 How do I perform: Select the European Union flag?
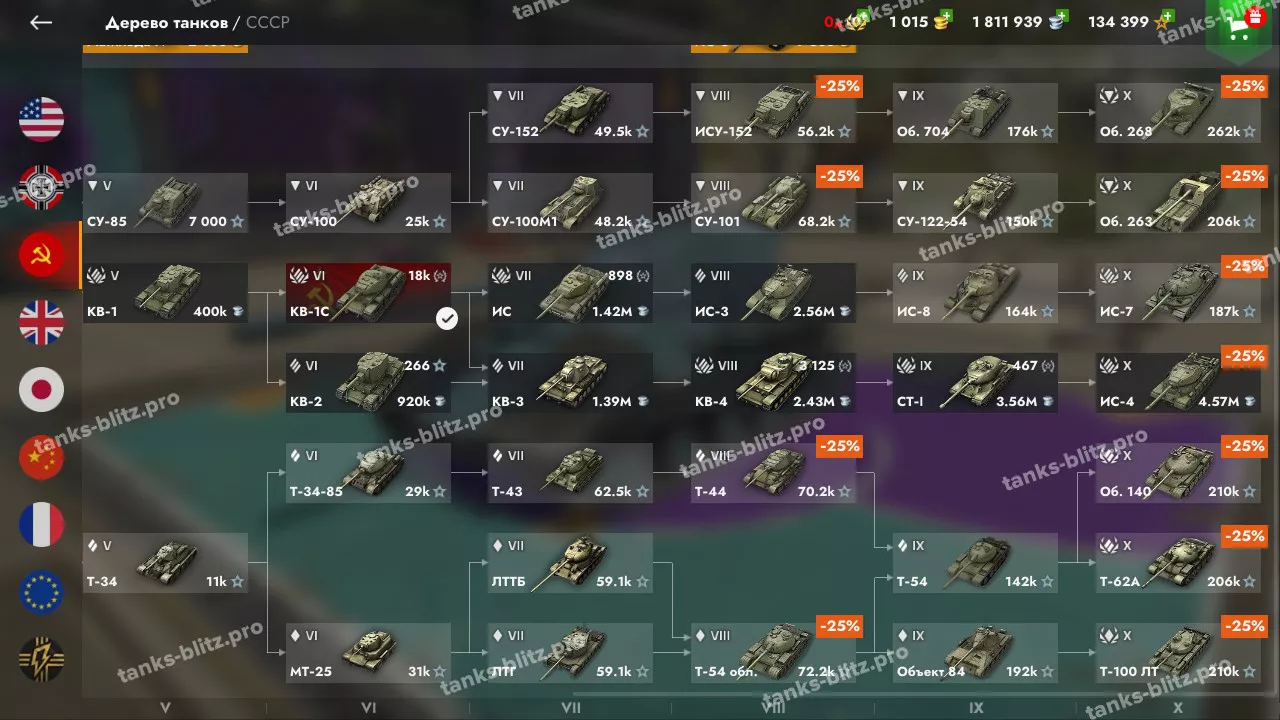click(x=41, y=593)
